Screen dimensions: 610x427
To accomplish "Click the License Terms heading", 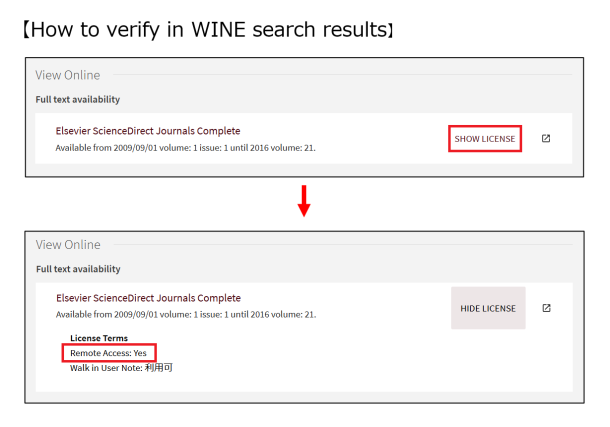I will click(99, 338).
